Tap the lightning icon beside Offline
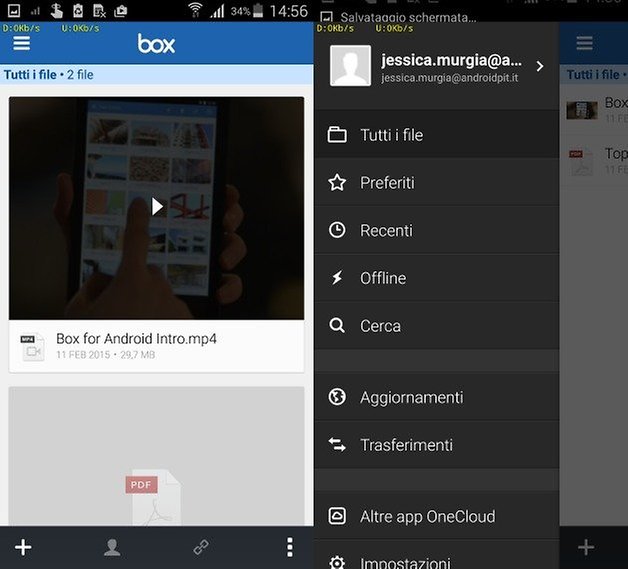Viewport: 628px width, 569px height. click(x=337, y=277)
